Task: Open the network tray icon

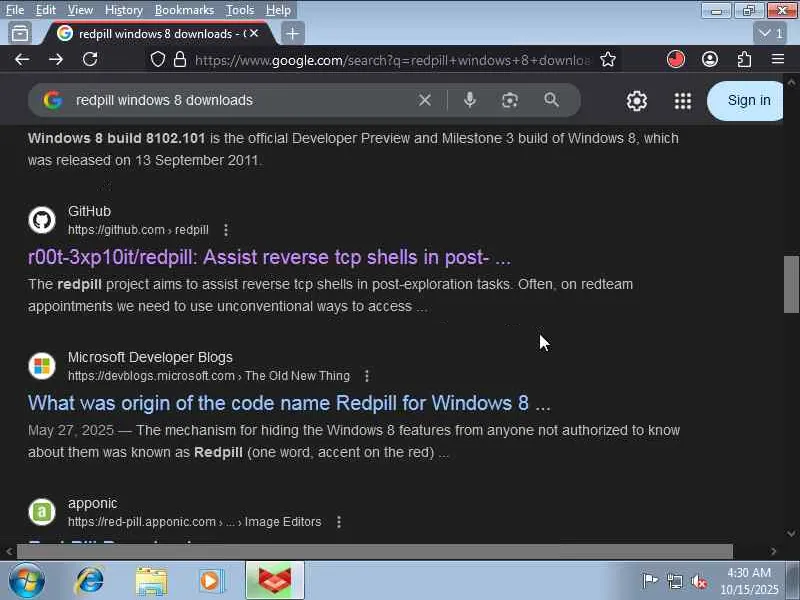Action: [674, 581]
